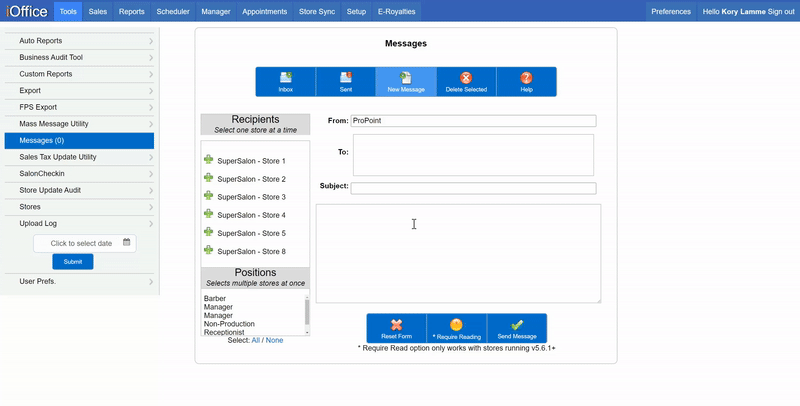Screen dimensions: 800x406
Task: Click the Click to select date field
Action: pos(85,243)
